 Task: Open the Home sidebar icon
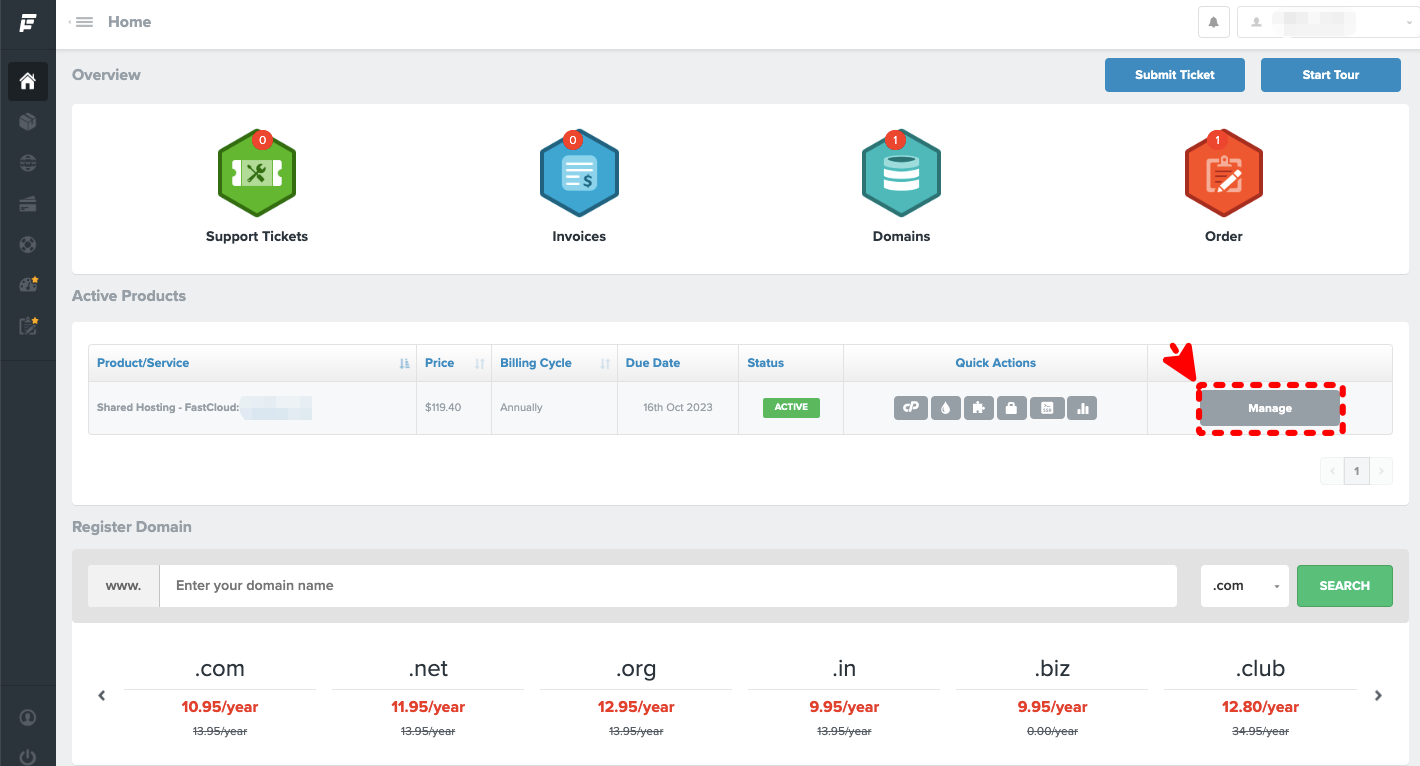pos(28,81)
